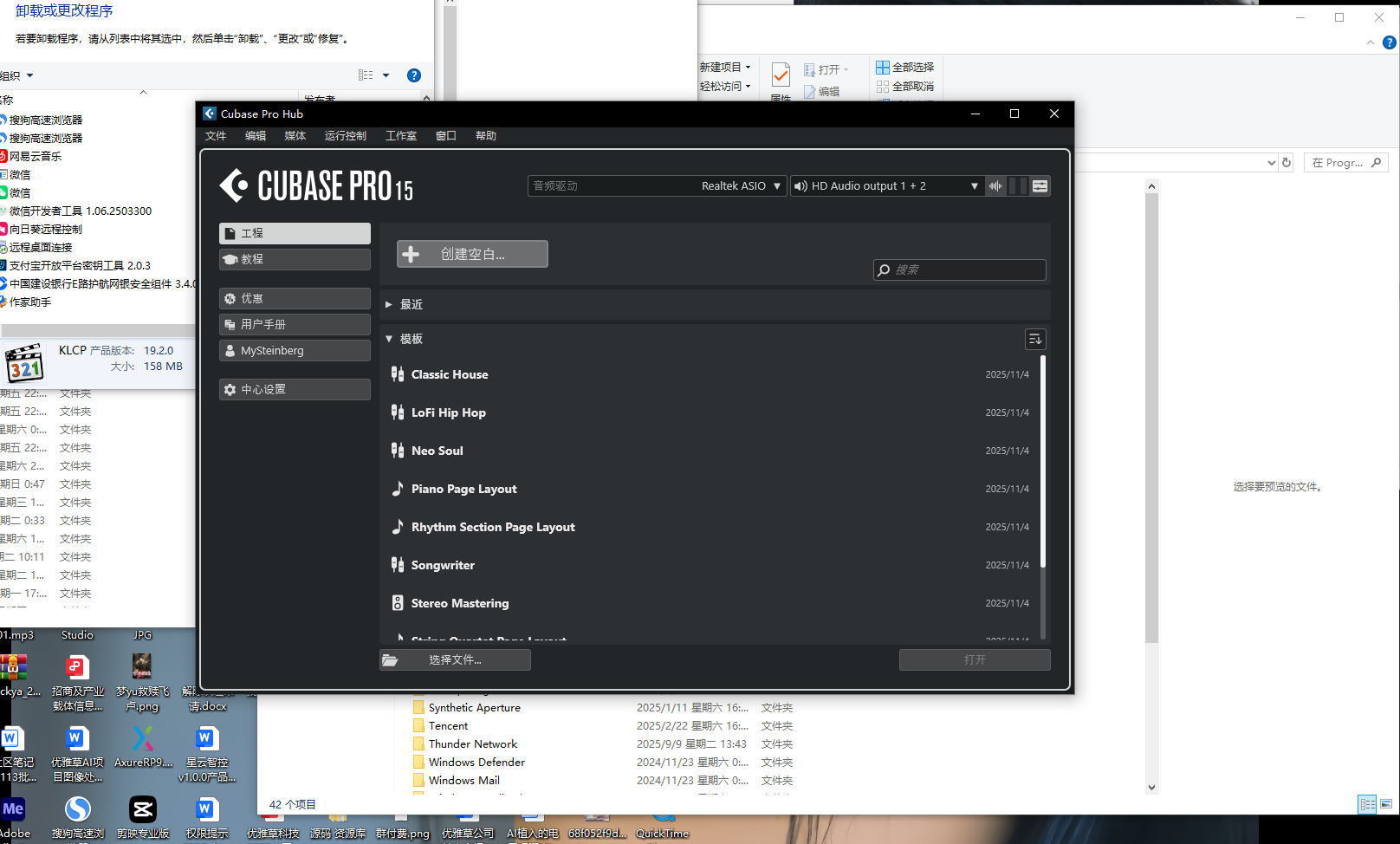Click the Neo Soul template icon

pyautogui.click(x=398, y=451)
